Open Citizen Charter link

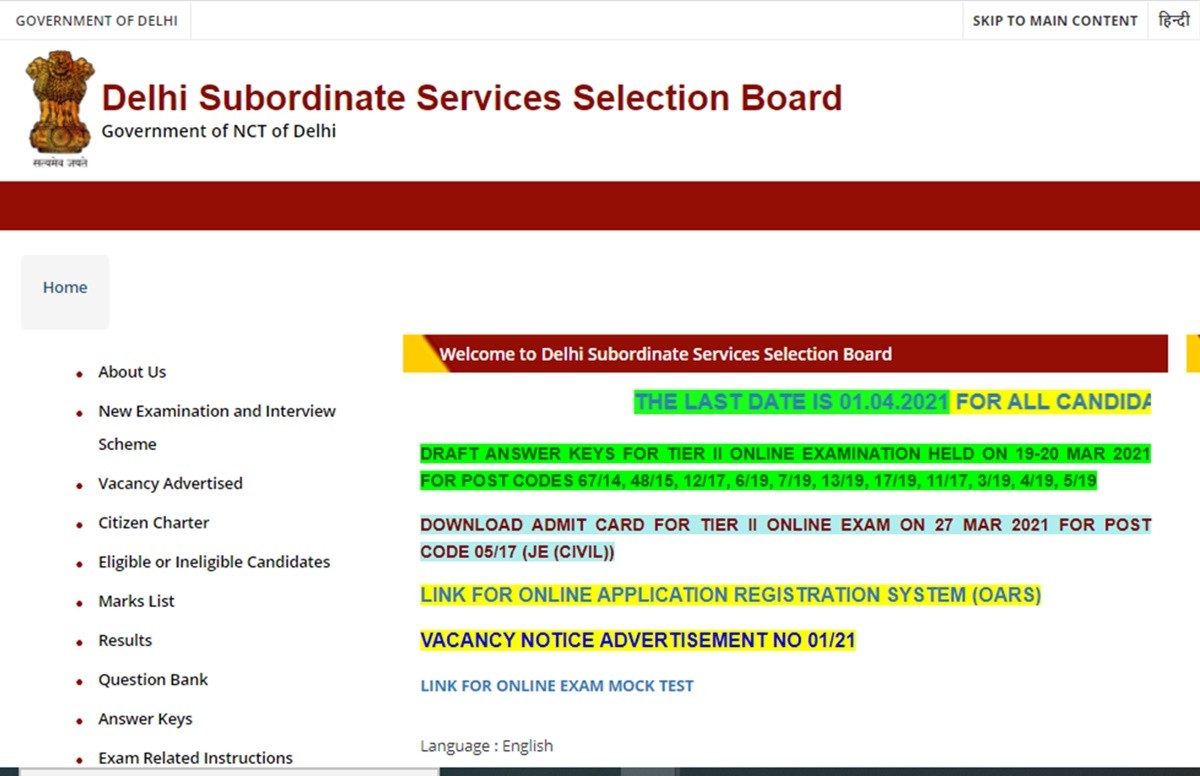(153, 523)
